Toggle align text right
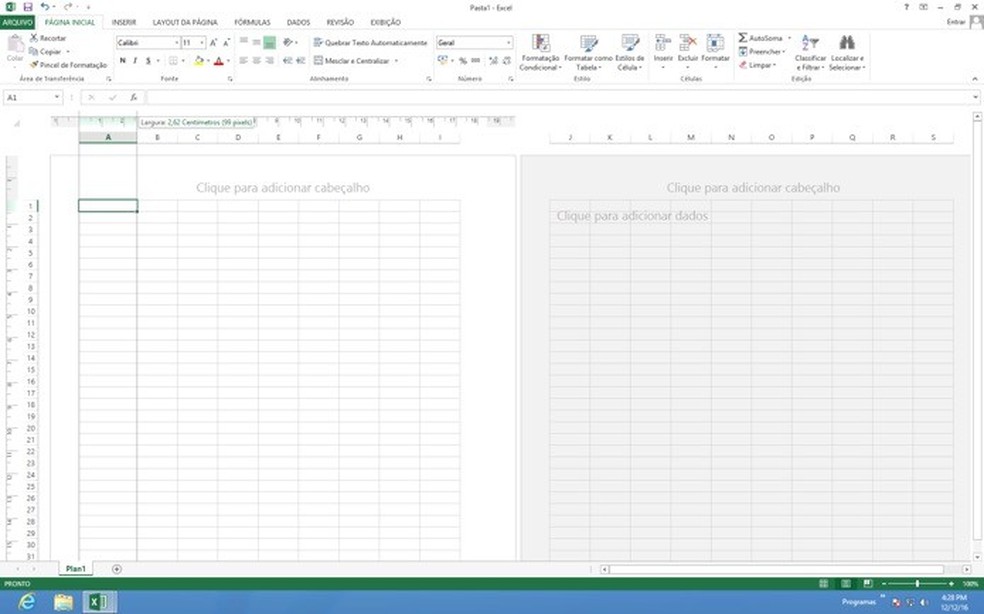This screenshot has width=984, height=614. point(270,61)
